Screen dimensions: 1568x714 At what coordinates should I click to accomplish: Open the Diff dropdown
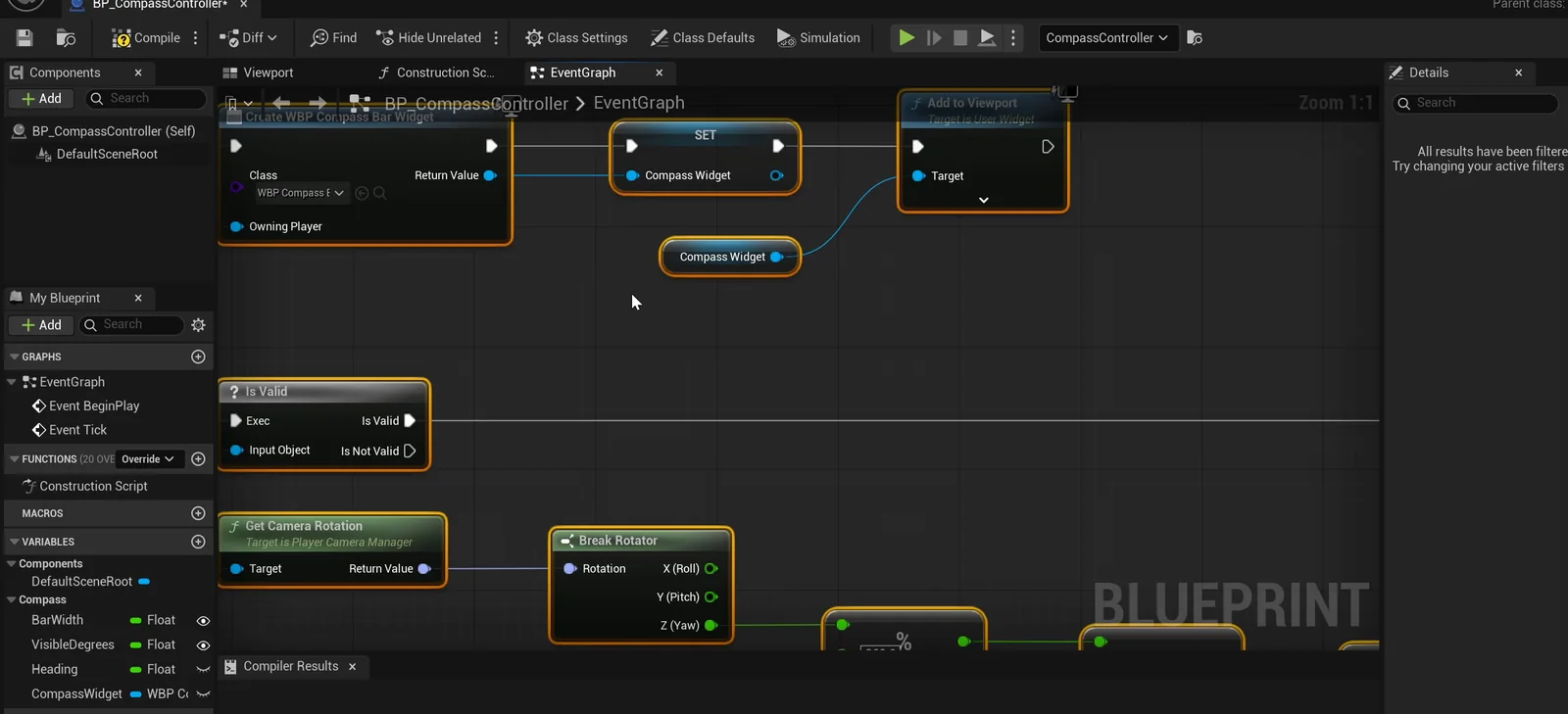pyautogui.click(x=248, y=38)
